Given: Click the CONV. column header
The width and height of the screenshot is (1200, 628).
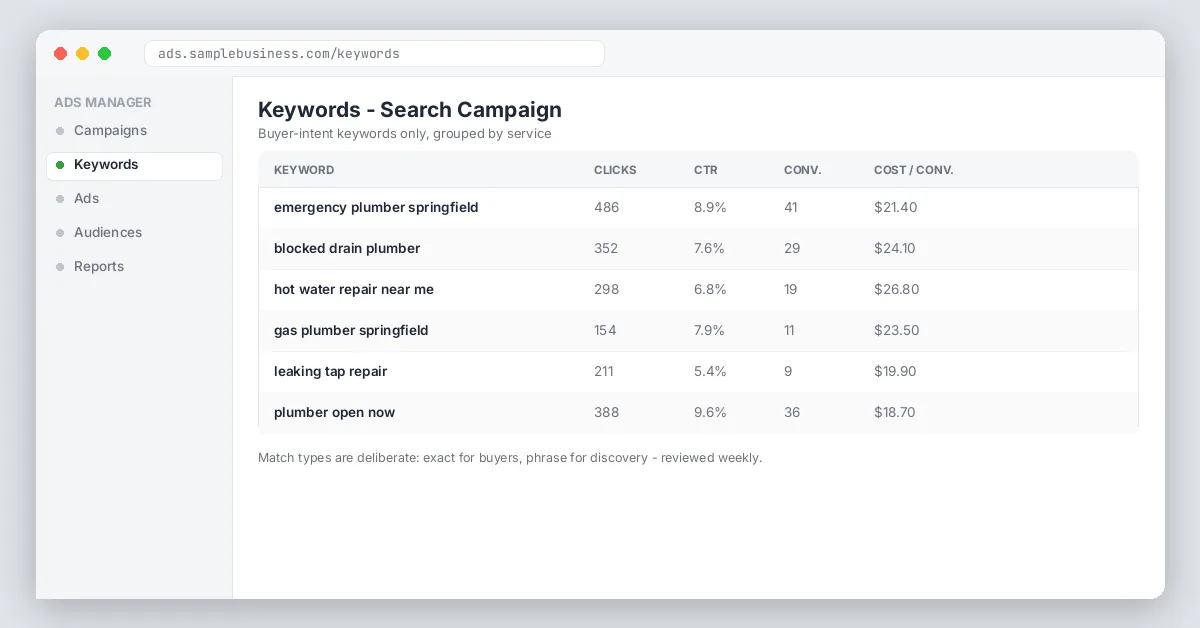Looking at the screenshot, I should (x=802, y=170).
